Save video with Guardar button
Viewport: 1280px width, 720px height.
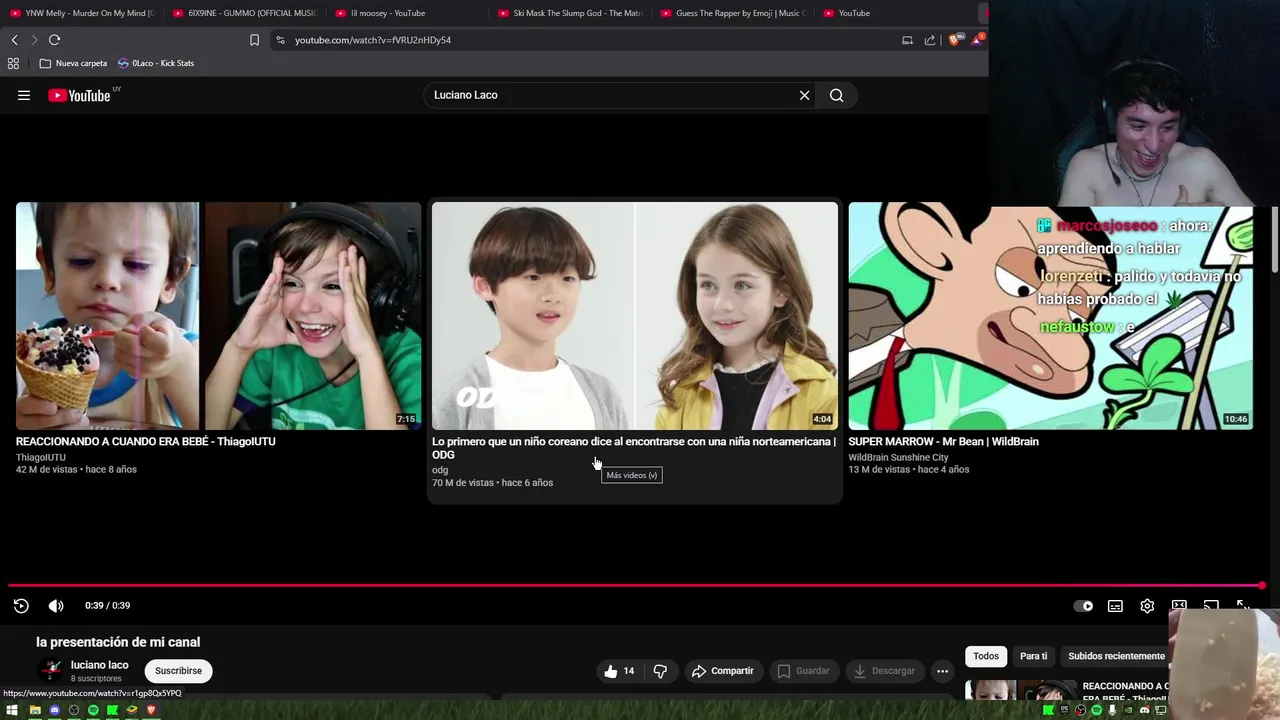pyautogui.click(x=804, y=671)
